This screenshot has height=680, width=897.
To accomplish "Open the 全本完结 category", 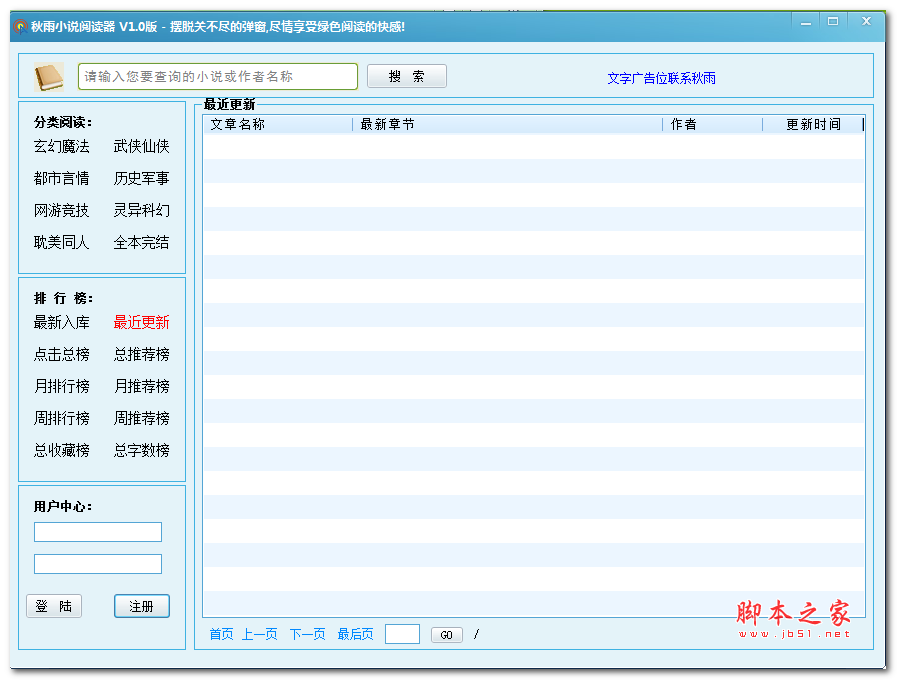I will [x=141, y=242].
